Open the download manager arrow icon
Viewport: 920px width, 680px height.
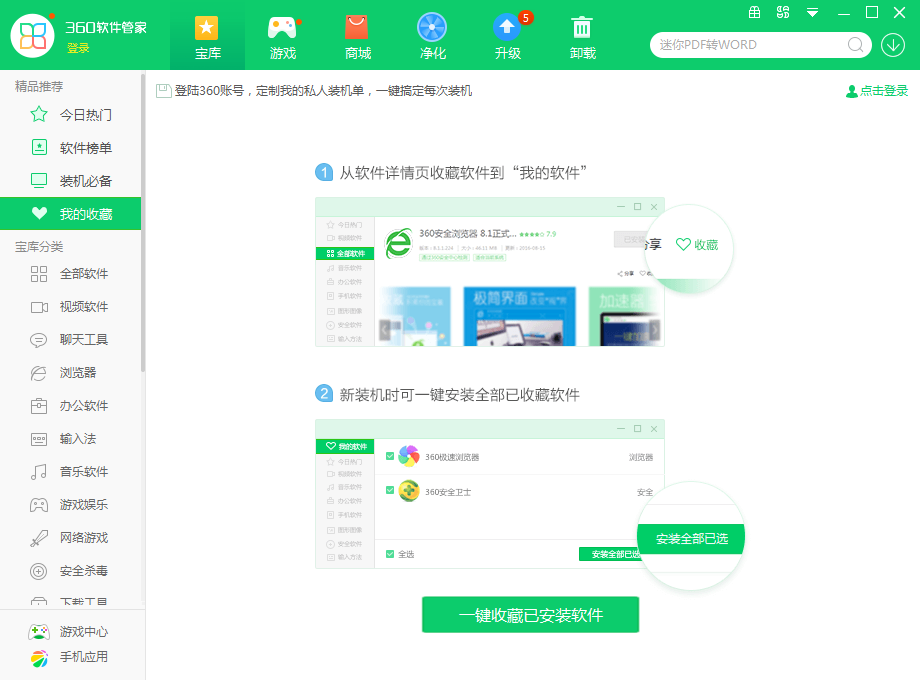[x=893, y=45]
